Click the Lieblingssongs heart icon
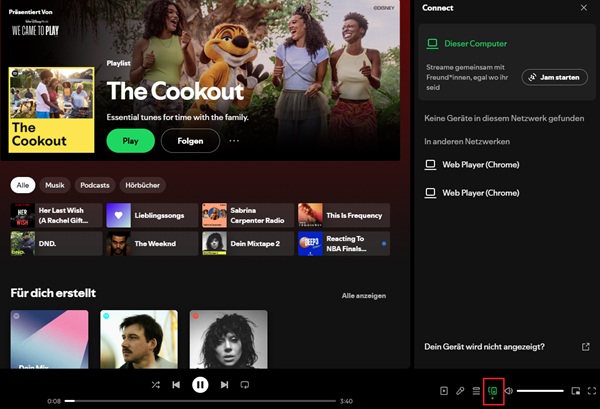 tap(119, 215)
